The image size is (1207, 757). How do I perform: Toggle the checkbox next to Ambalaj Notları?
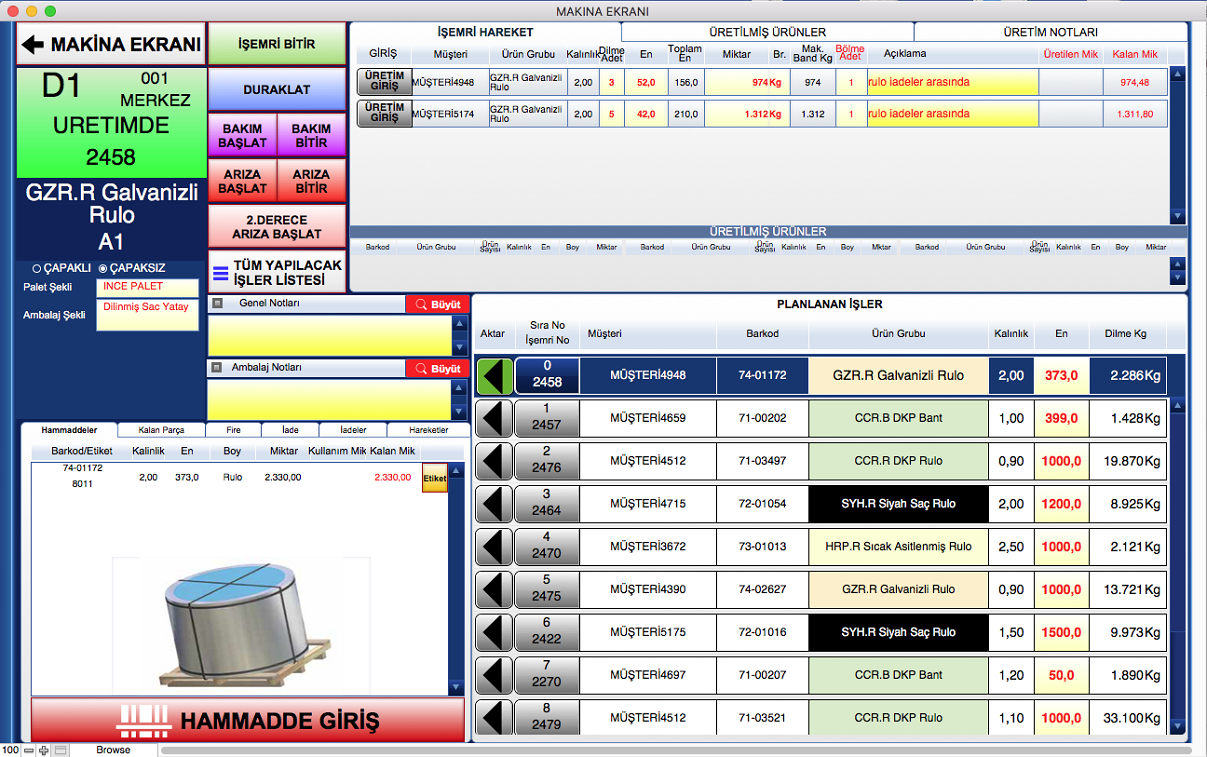click(x=217, y=368)
